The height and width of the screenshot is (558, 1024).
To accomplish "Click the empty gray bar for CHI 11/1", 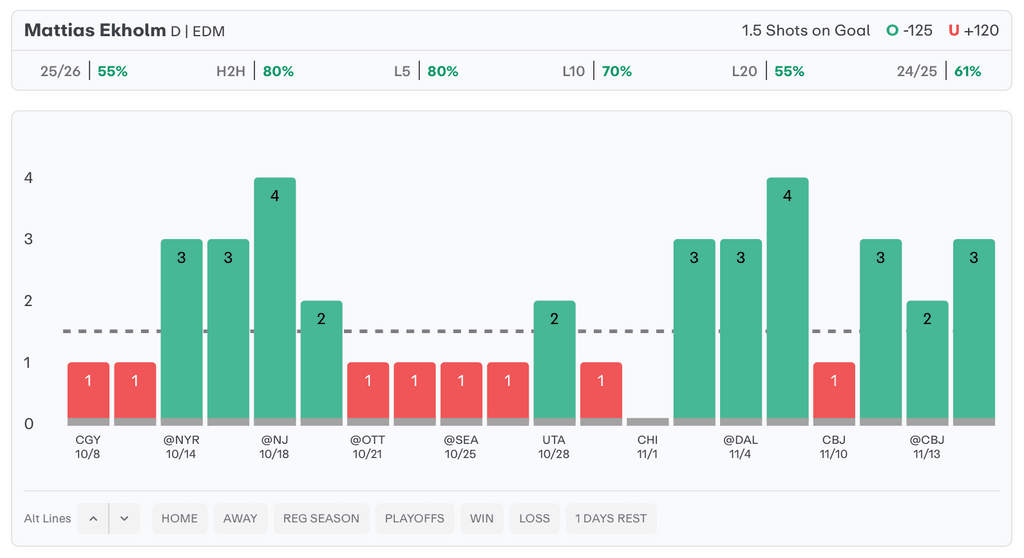I will coord(648,422).
